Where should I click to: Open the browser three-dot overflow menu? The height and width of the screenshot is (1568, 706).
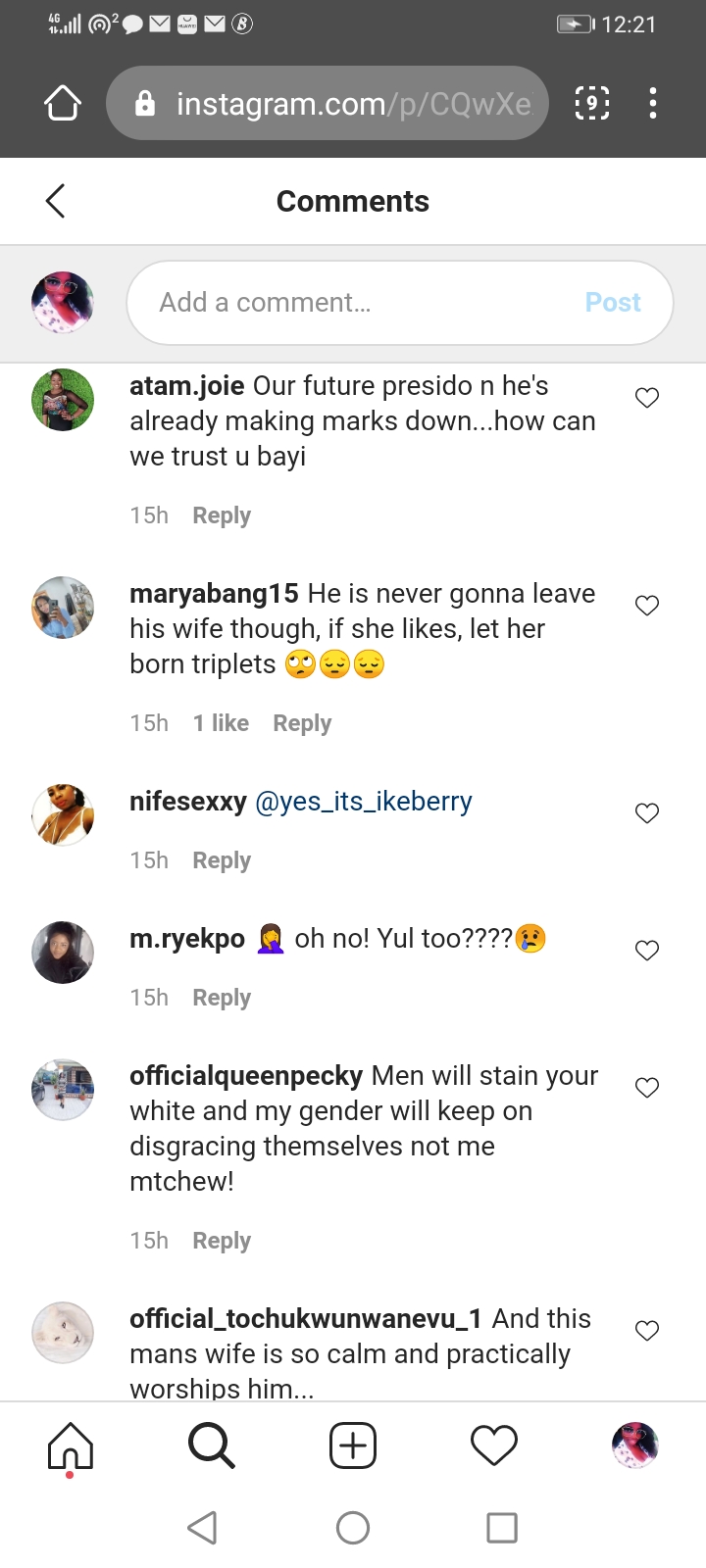[653, 103]
